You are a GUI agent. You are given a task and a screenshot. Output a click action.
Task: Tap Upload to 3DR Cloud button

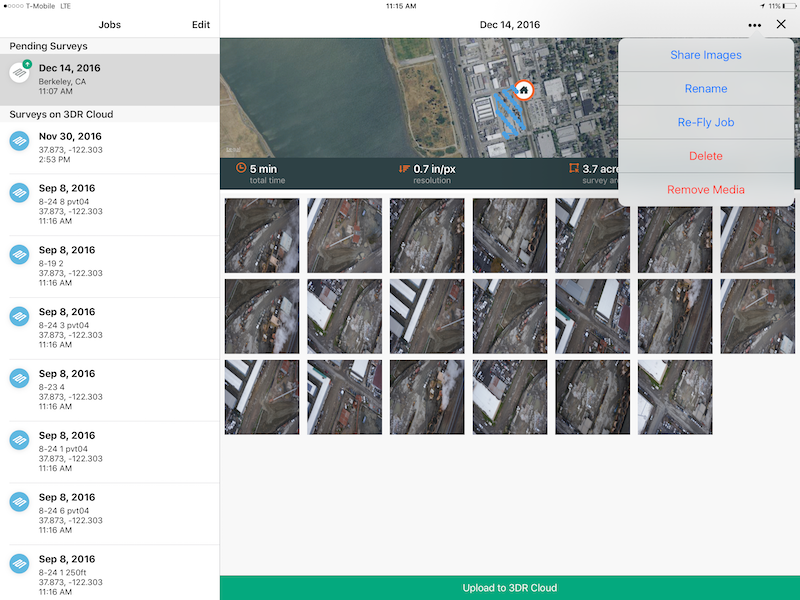click(510, 588)
